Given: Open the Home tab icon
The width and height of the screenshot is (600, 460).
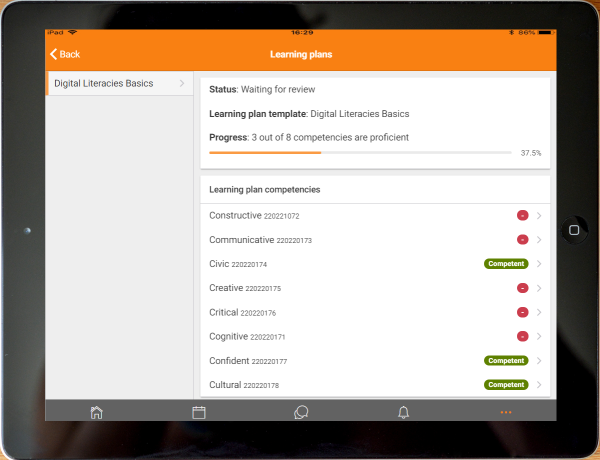Looking at the screenshot, I should click(x=96, y=412).
